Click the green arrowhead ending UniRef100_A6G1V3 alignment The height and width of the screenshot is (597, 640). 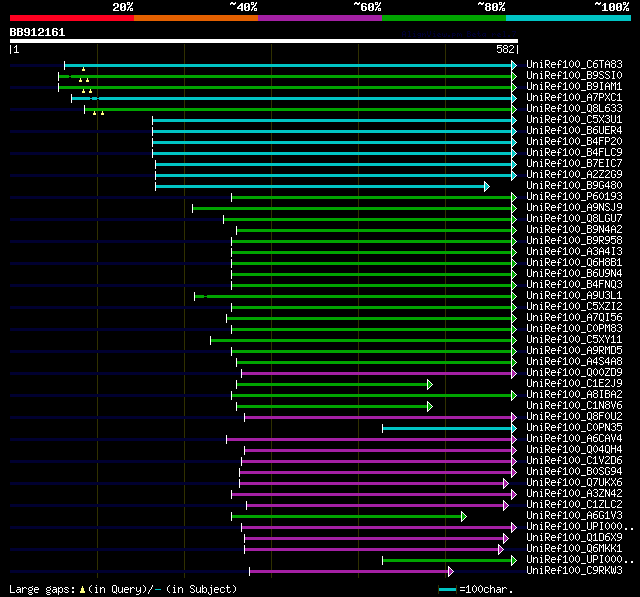464,517
